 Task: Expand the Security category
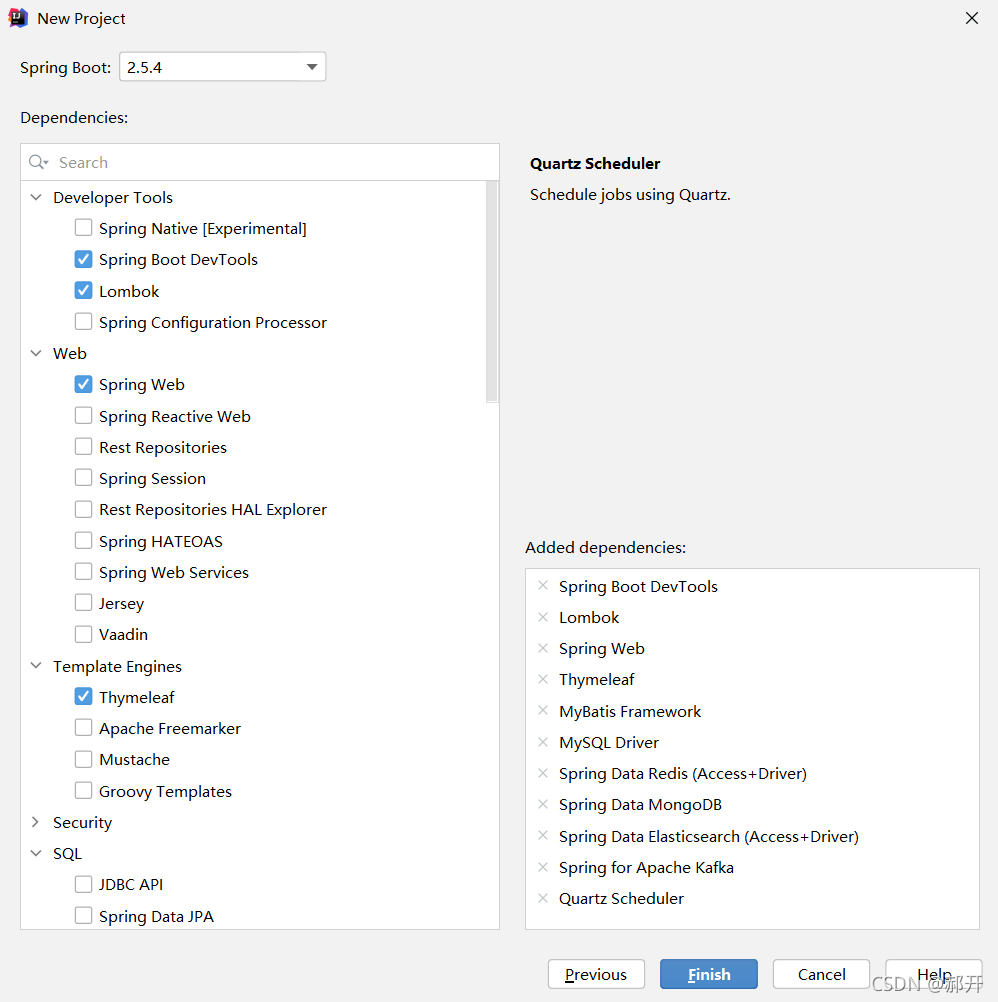click(36, 822)
